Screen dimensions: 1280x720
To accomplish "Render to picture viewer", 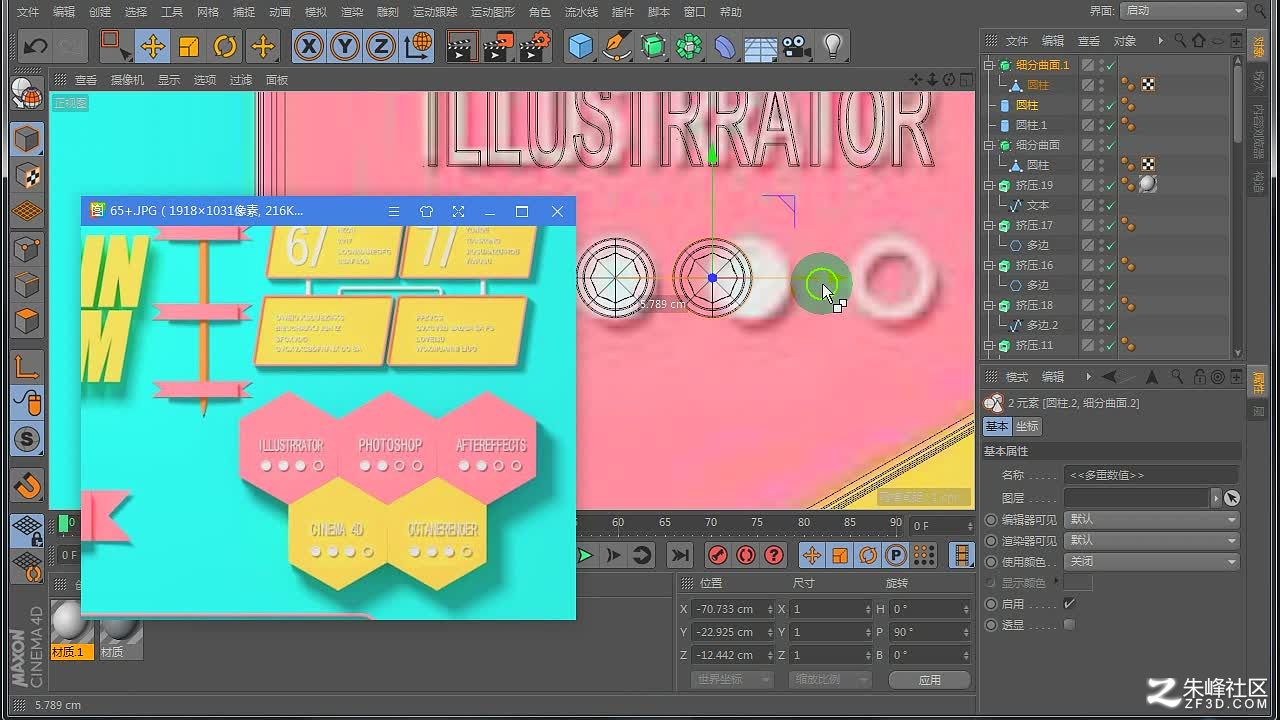I will pos(498,46).
